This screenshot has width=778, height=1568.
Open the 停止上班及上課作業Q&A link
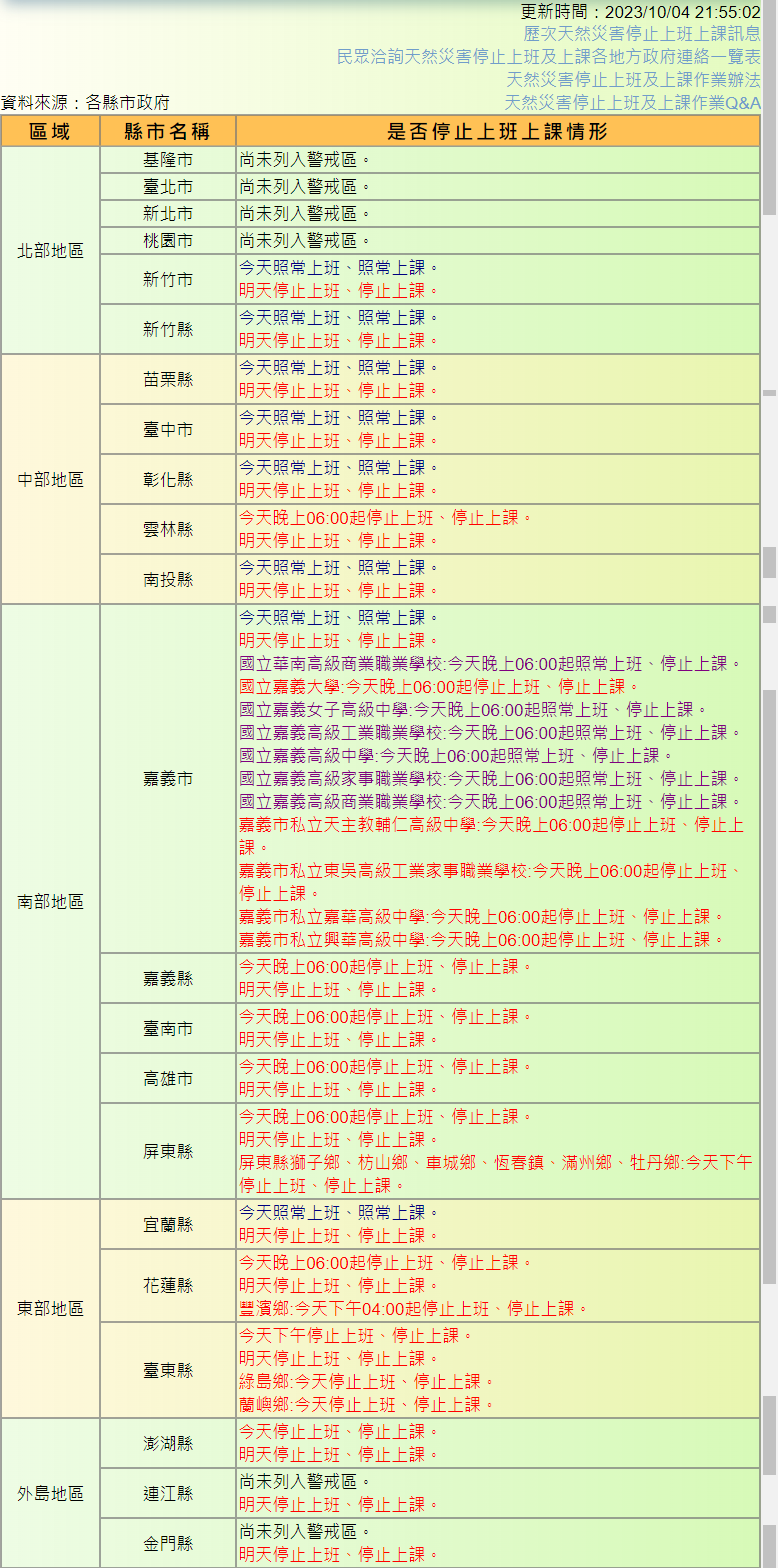[x=633, y=103]
